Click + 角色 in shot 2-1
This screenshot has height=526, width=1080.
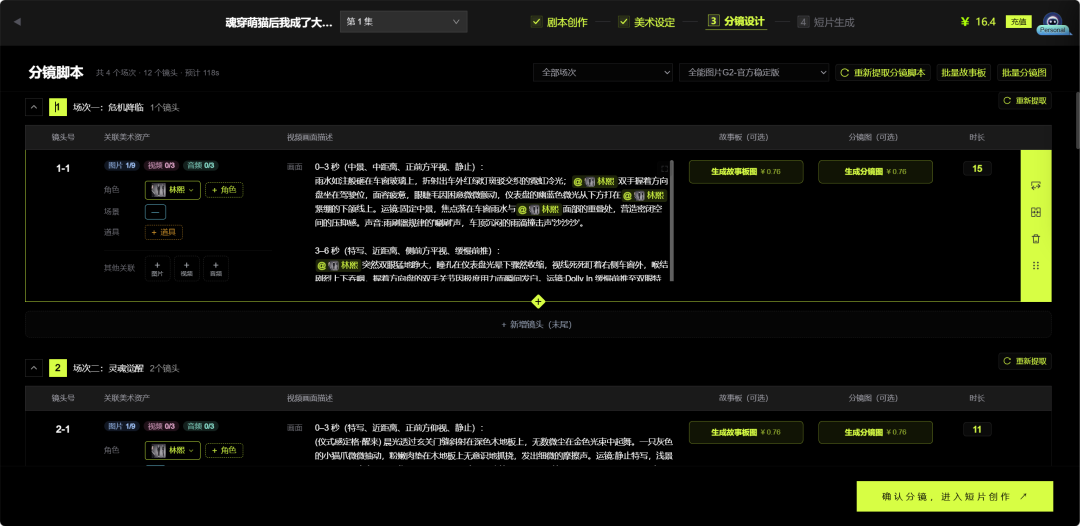pyautogui.click(x=224, y=450)
